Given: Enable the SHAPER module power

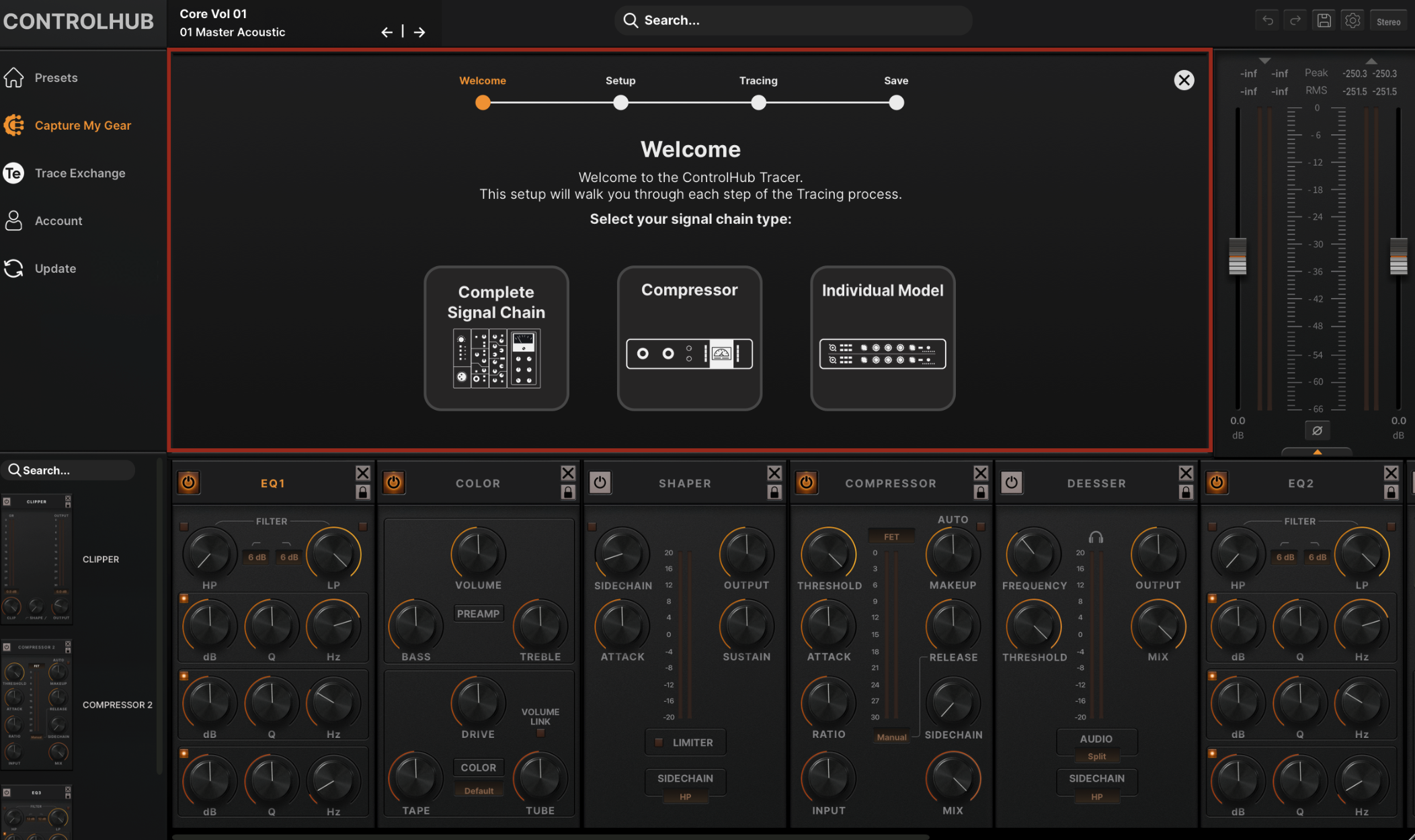Looking at the screenshot, I should 600,482.
